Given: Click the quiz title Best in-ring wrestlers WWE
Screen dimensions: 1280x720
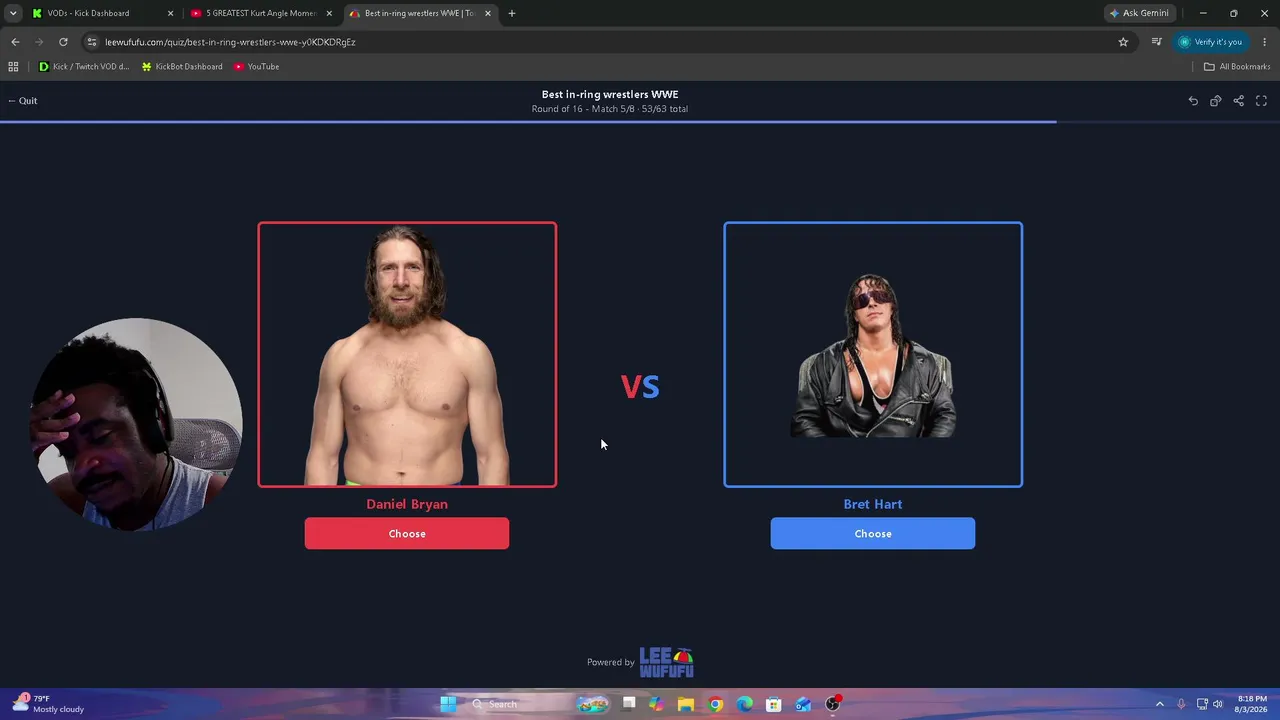Looking at the screenshot, I should [x=610, y=94].
